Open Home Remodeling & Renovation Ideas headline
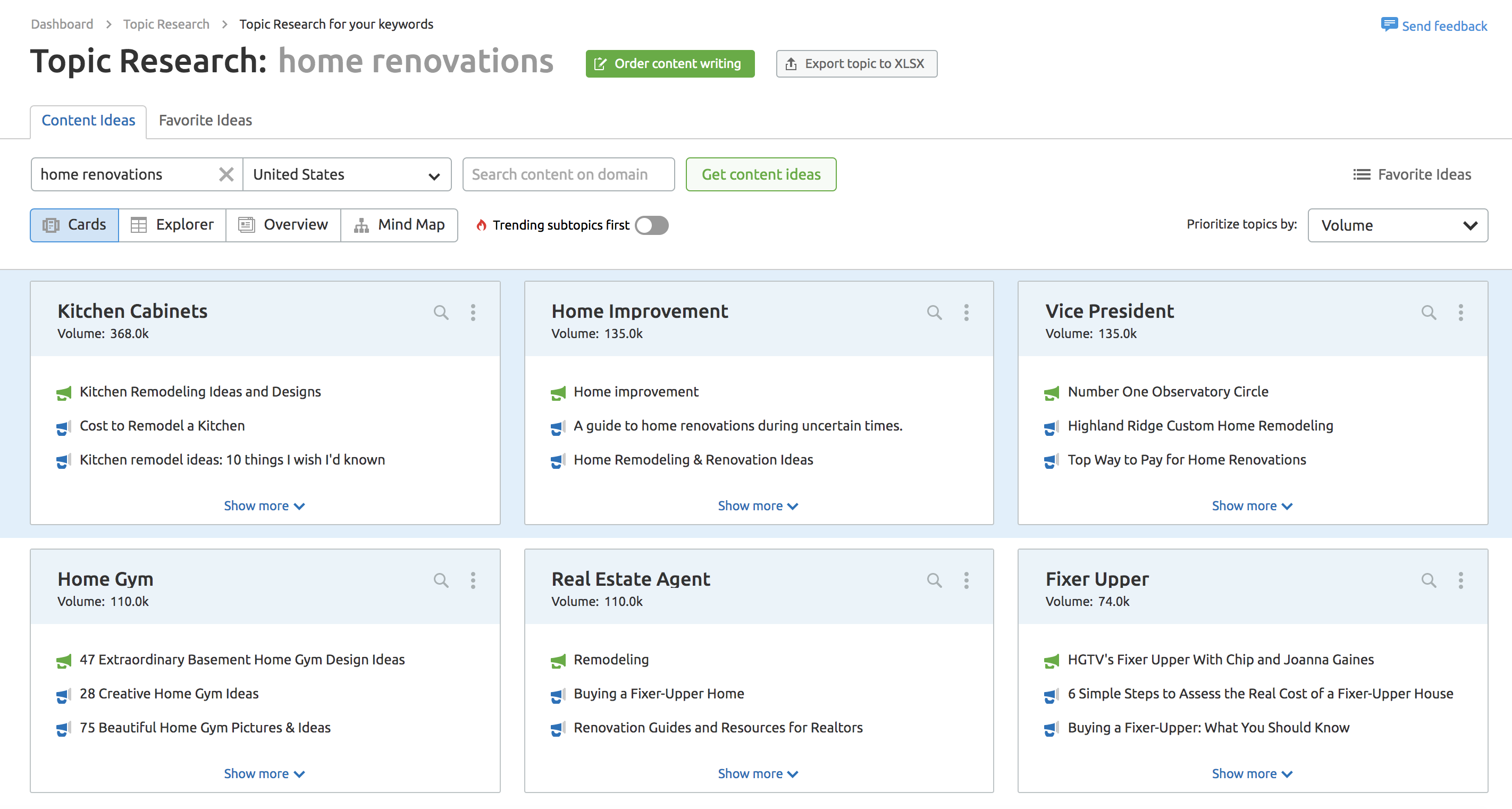Viewport: 1512px width, 809px height. [693, 460]
